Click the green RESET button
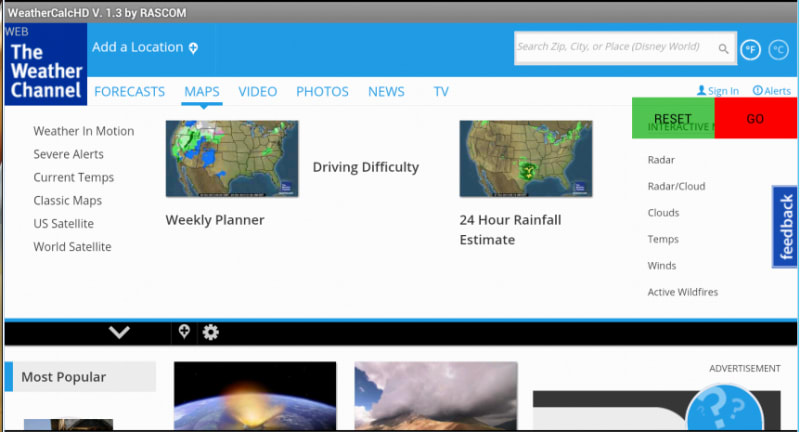The image size is (800, 432). tap(673, 118)
